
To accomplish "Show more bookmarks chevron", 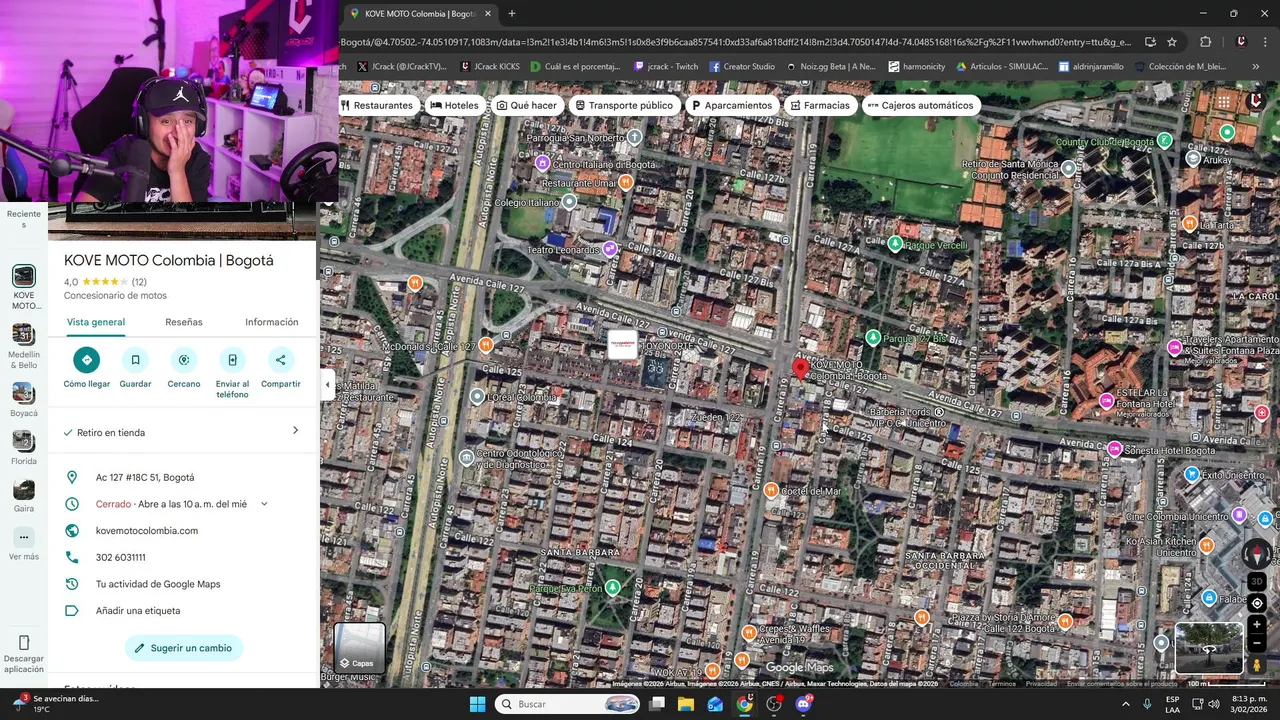I will click(x=1256, y=67).
